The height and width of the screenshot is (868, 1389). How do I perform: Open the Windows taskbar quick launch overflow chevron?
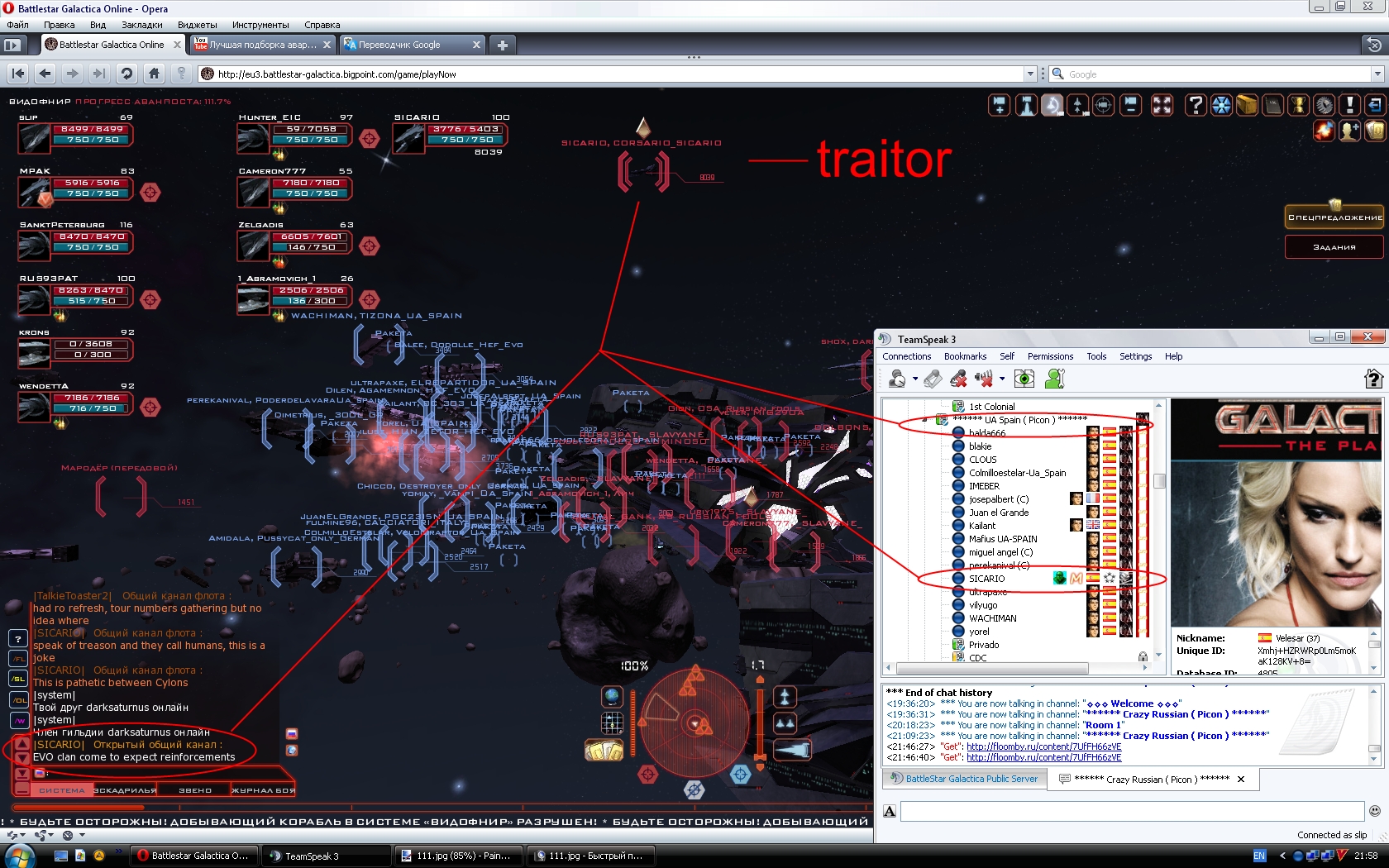point(118,851)
